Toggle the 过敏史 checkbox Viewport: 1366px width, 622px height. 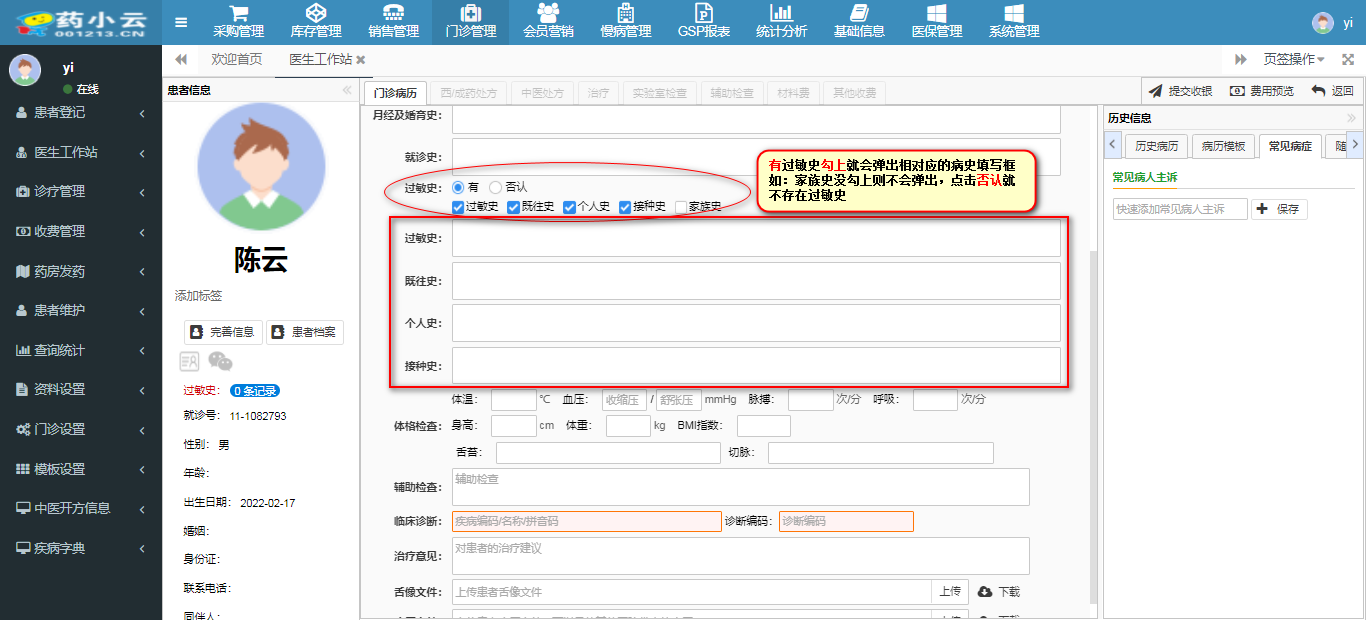coord(458,207)
